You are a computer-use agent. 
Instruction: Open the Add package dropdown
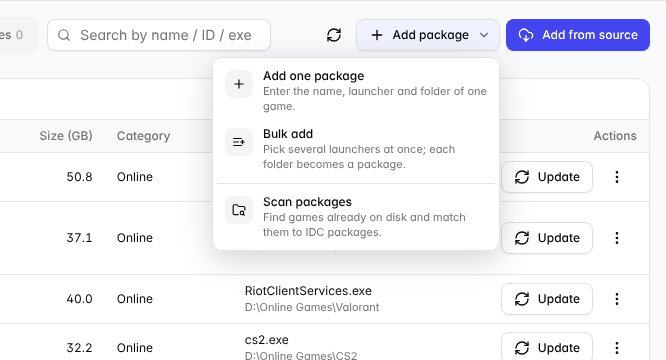tap(428, 35)
